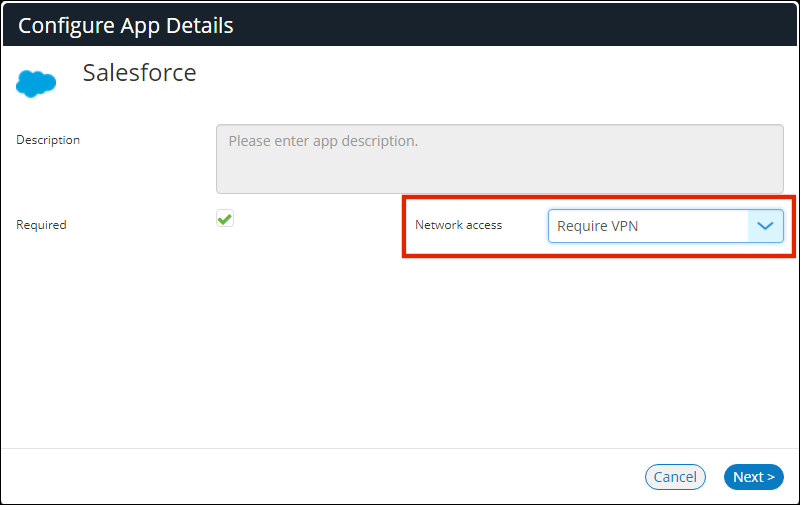Click the empty dialog body area
This screenshot has height=505, width=800.
point(400,350)
